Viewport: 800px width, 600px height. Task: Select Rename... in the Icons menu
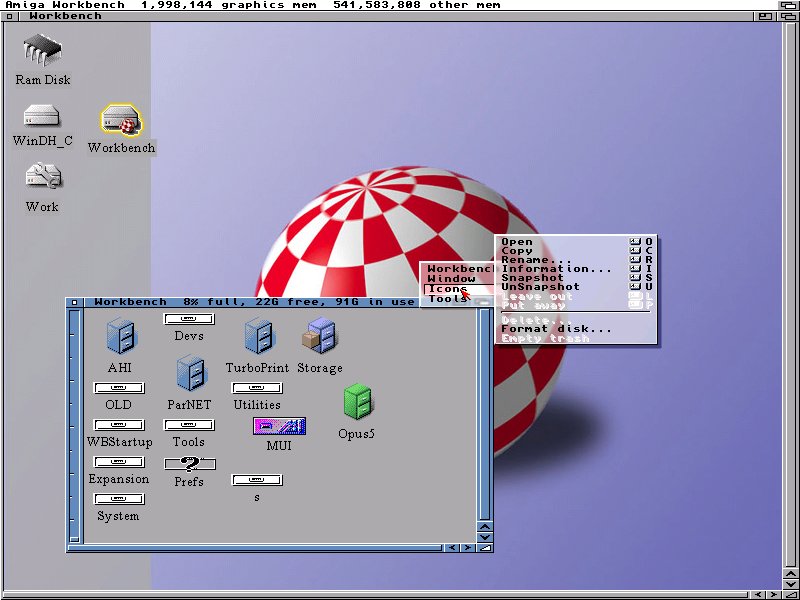tap(576, 260)
